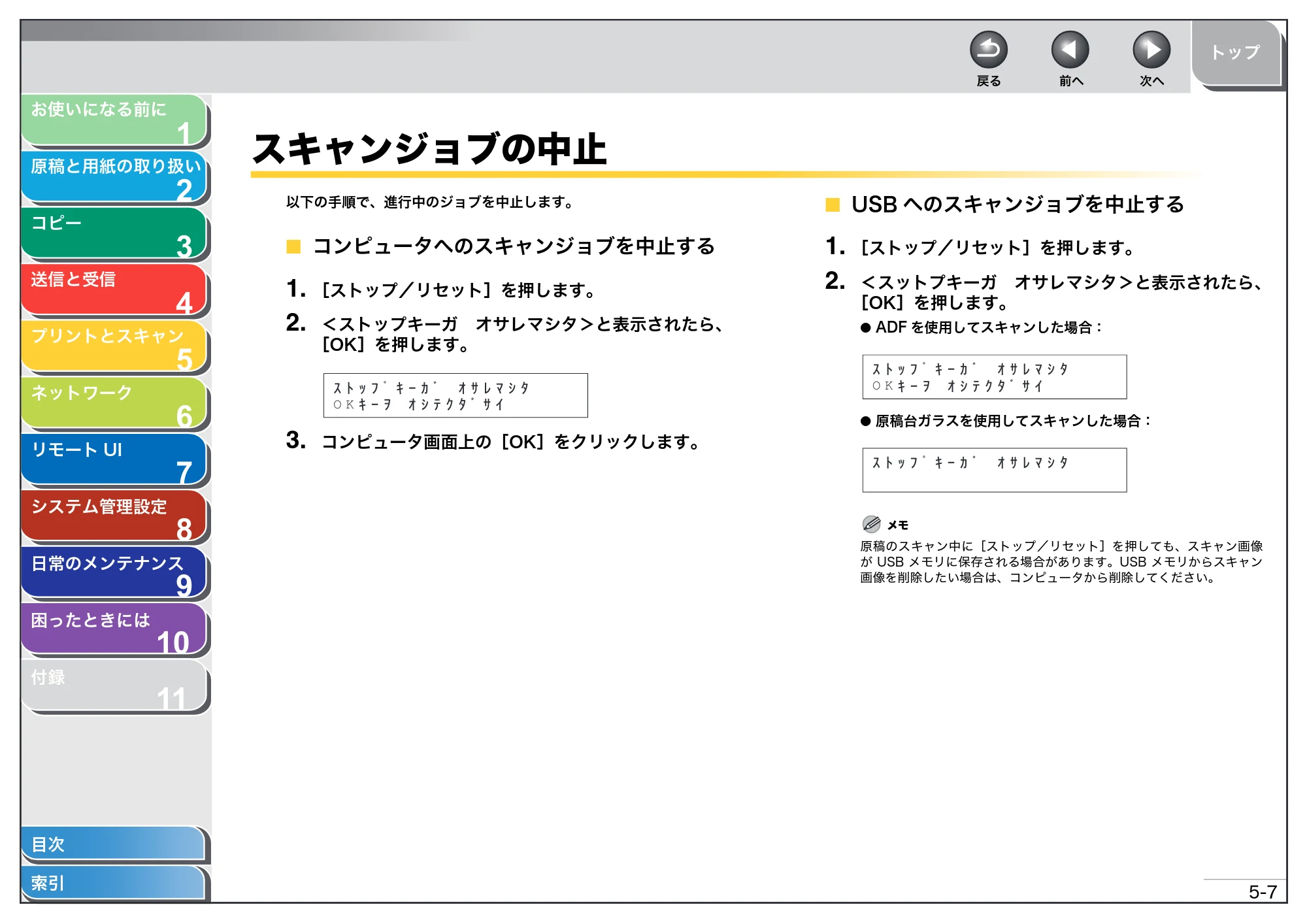Click the heading スキャンジョブの中止

pos(430,149)
